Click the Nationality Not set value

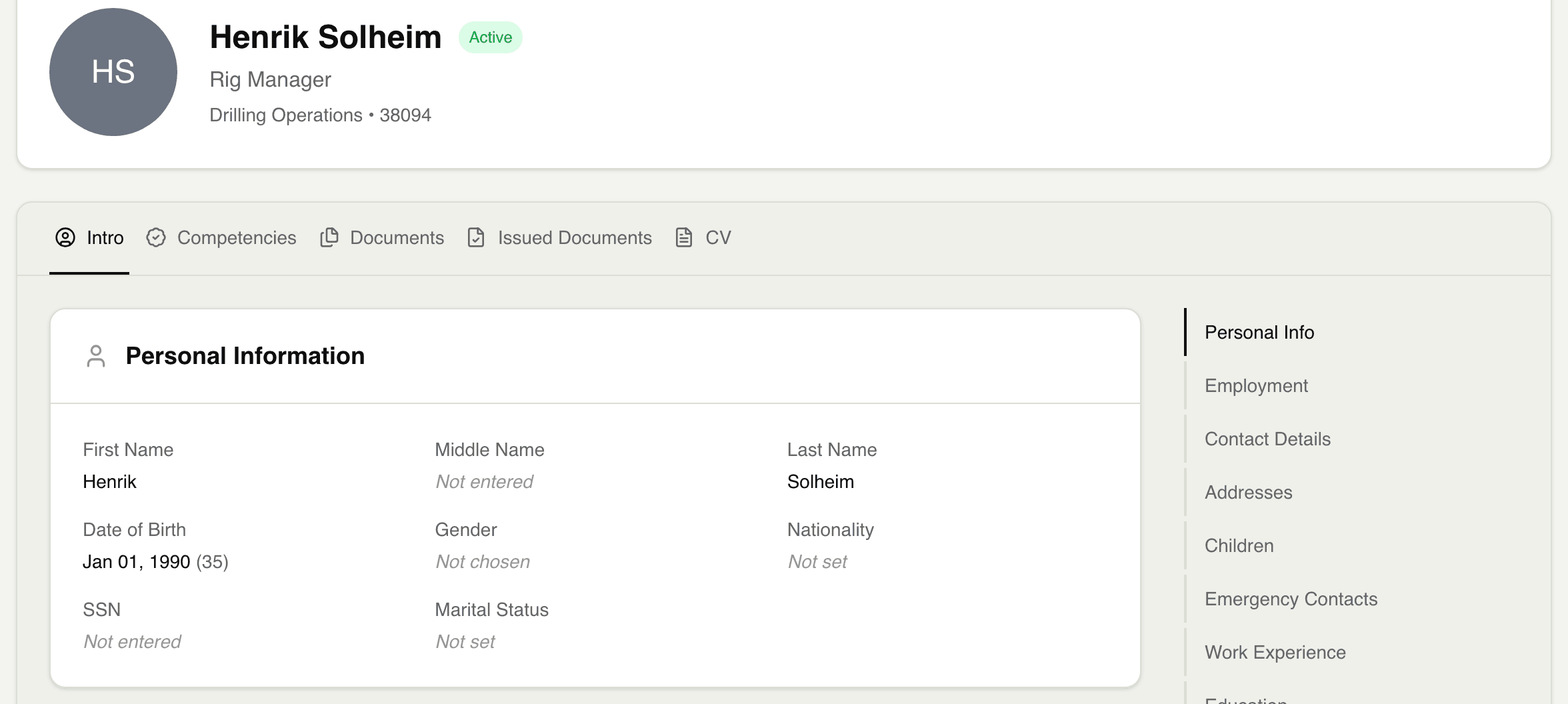click(x=817, y=561)
